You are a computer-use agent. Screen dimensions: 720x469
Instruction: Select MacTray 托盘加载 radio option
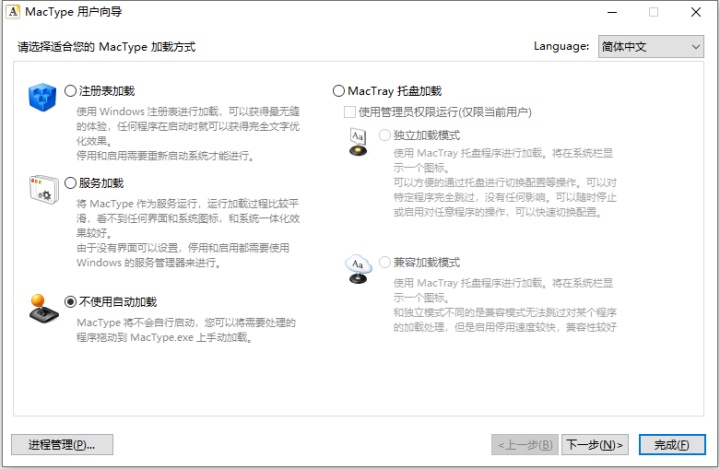338,91
